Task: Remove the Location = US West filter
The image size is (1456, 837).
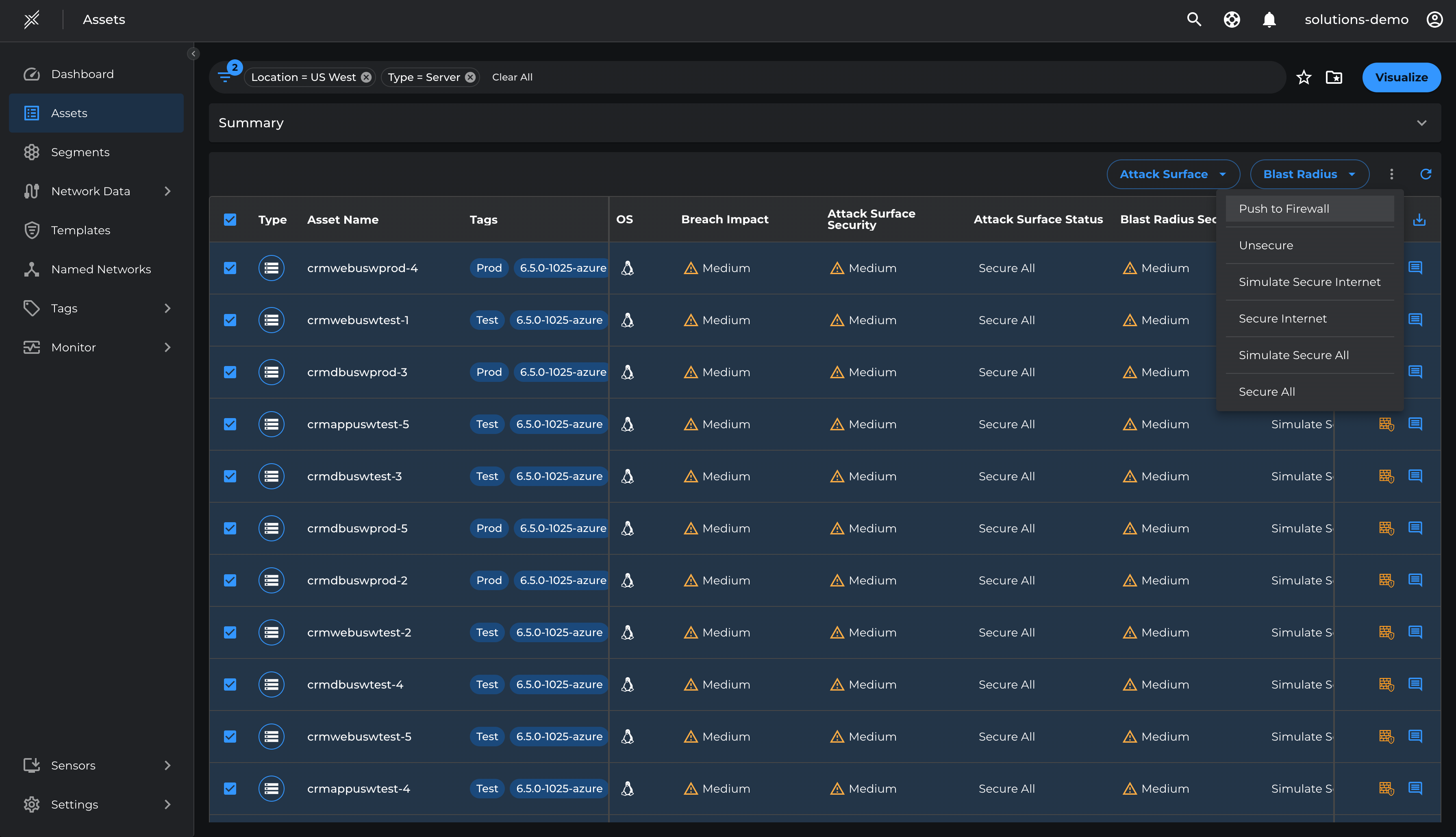Action: (x=366, y=77)
